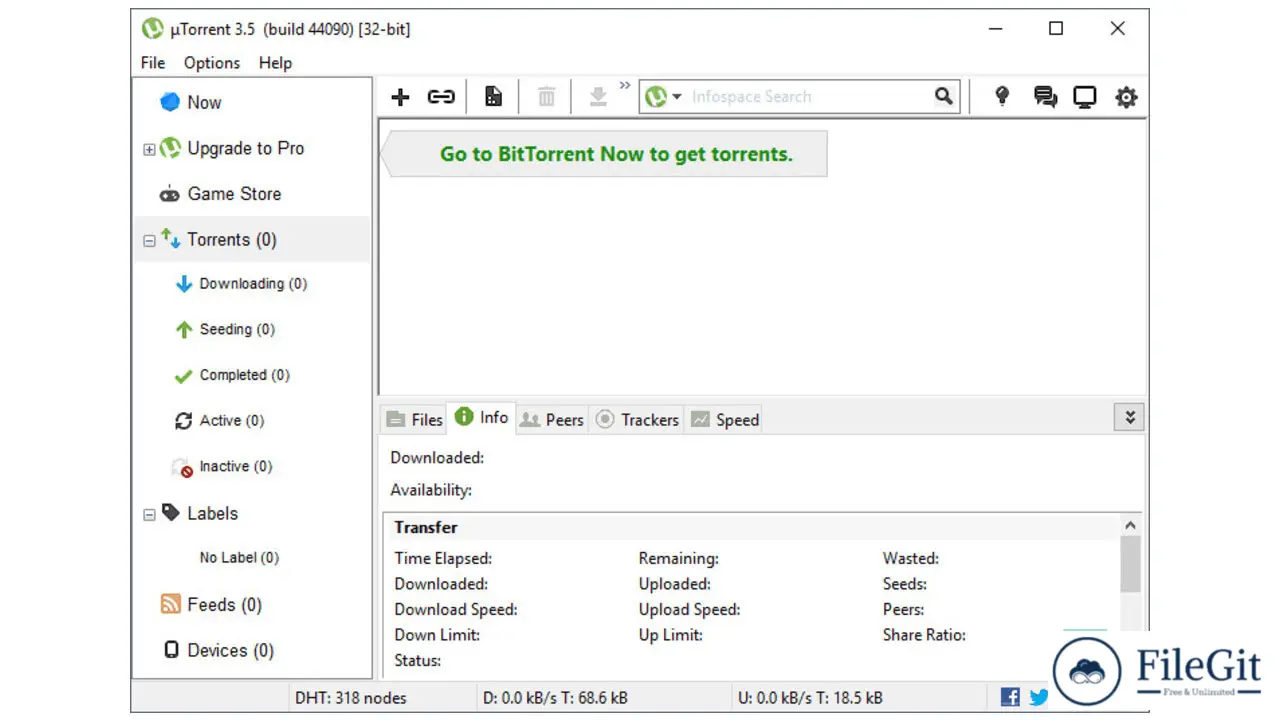
Task: Click the upload speed status U: 0.0 kB/s
Action: point(809,698)
